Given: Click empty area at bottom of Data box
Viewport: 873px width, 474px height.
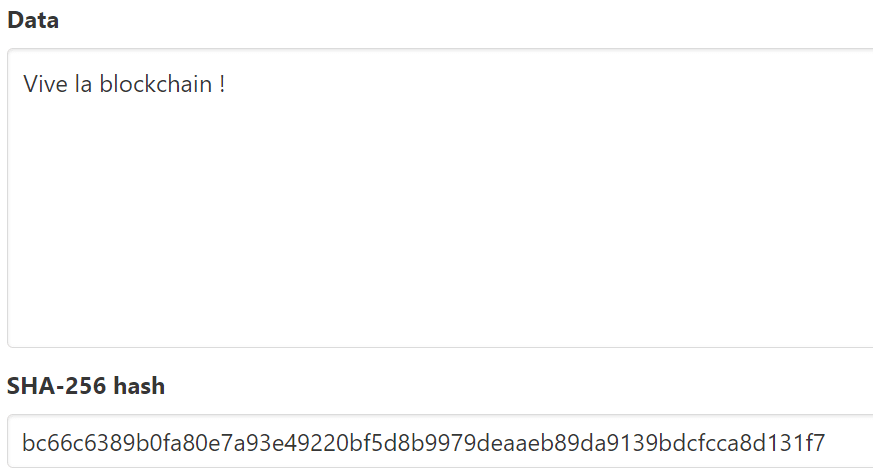Looking at the screenshot, I should [x=440, y=323].
